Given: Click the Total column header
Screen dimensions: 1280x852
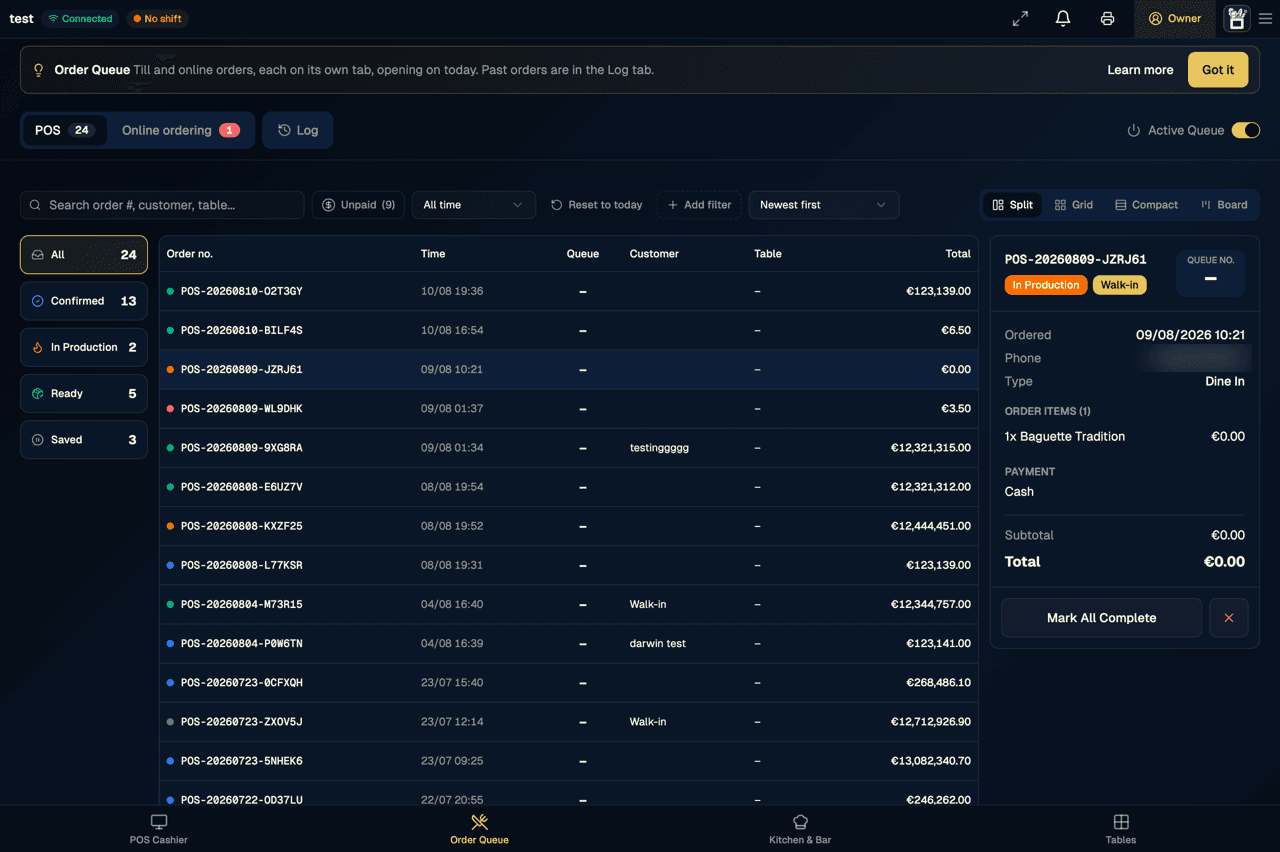Looking at the screenshot, I should point(958,254).
